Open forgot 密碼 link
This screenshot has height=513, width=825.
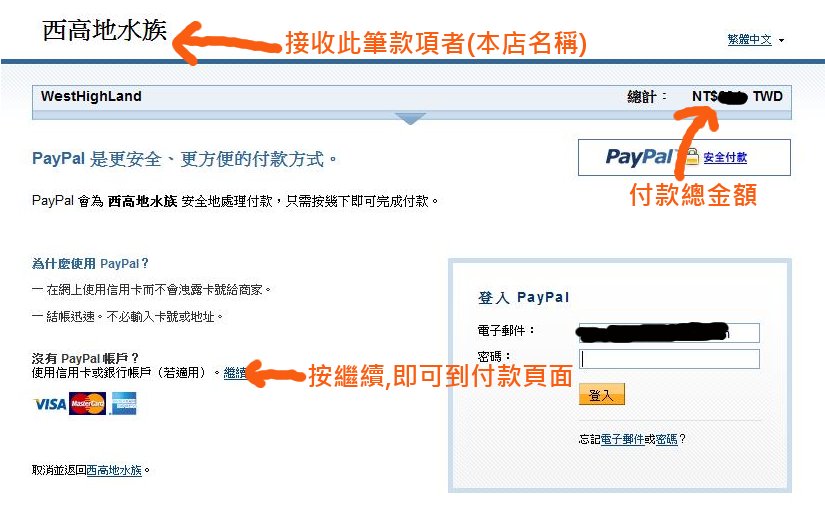click(x=666, y=439)
